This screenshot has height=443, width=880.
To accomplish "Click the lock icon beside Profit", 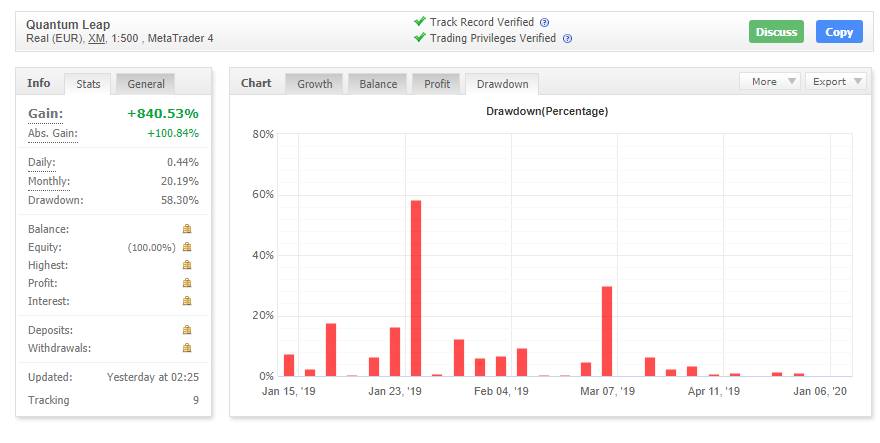I will tap(187, 283).
